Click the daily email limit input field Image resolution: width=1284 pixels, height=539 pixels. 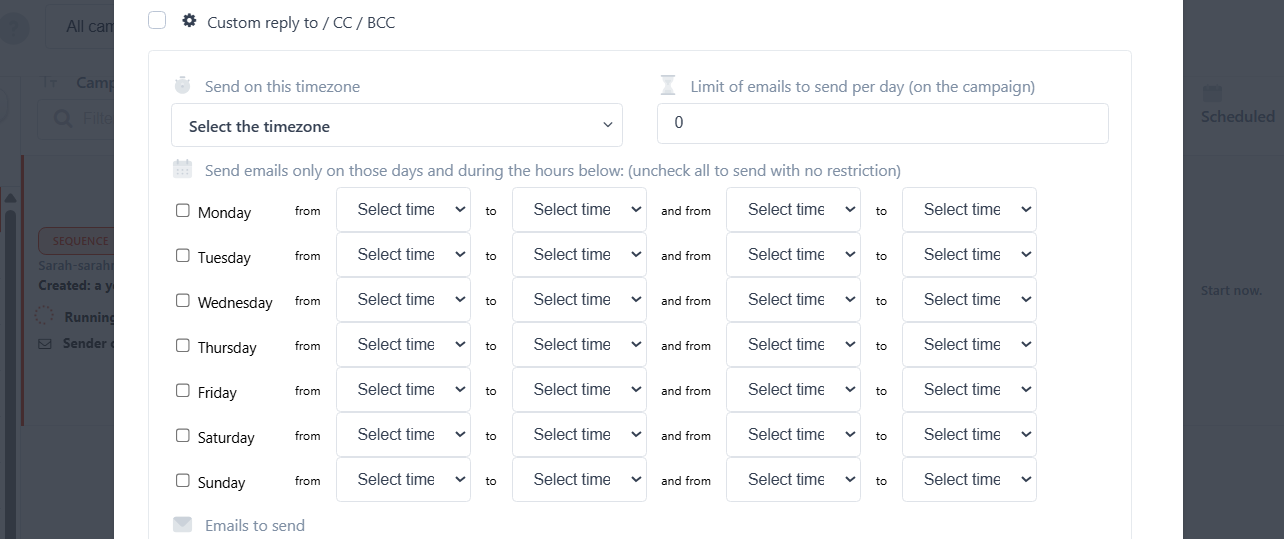(882, 123)
